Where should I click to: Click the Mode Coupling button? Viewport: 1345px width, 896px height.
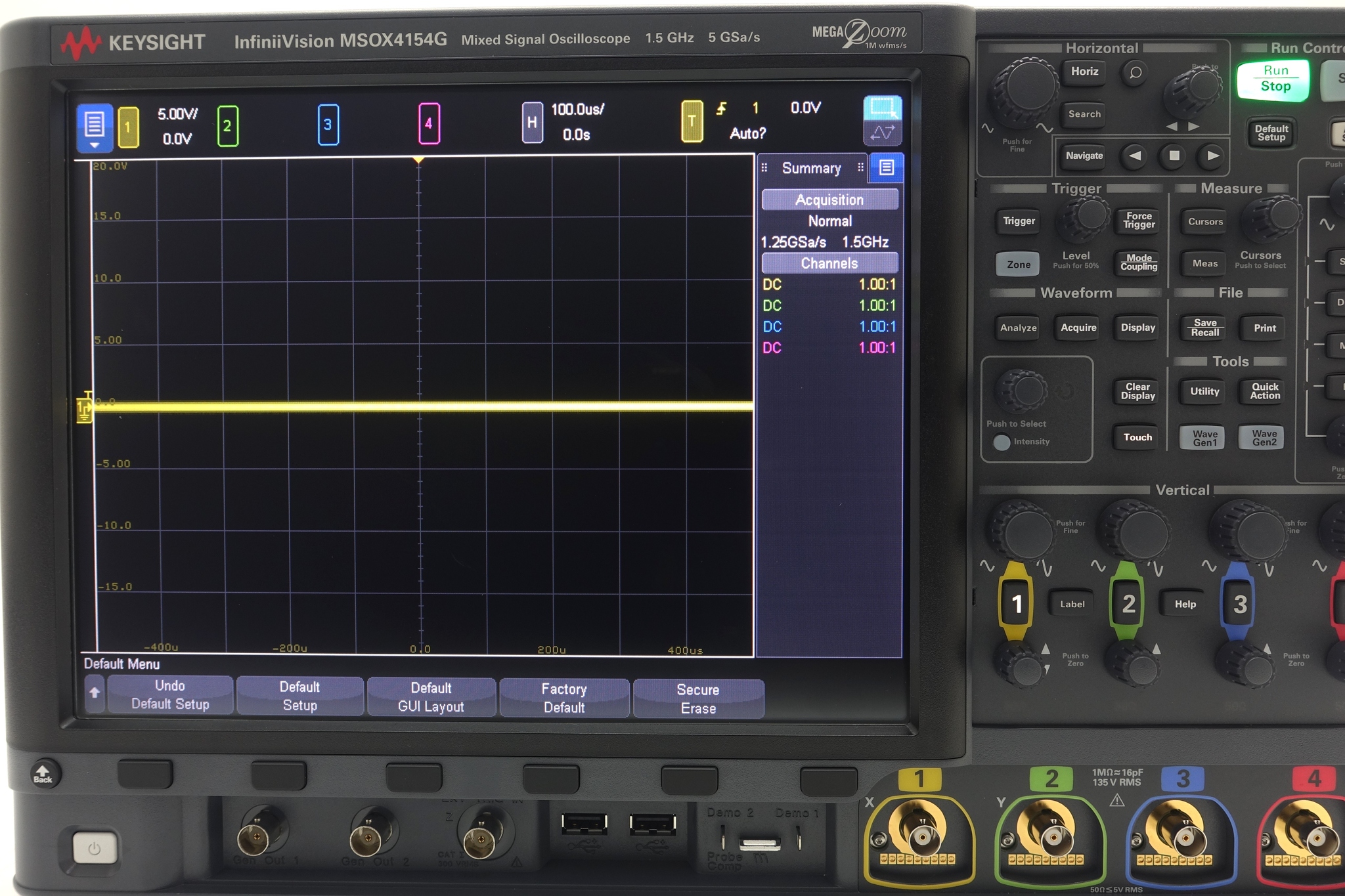[1138, 263]
